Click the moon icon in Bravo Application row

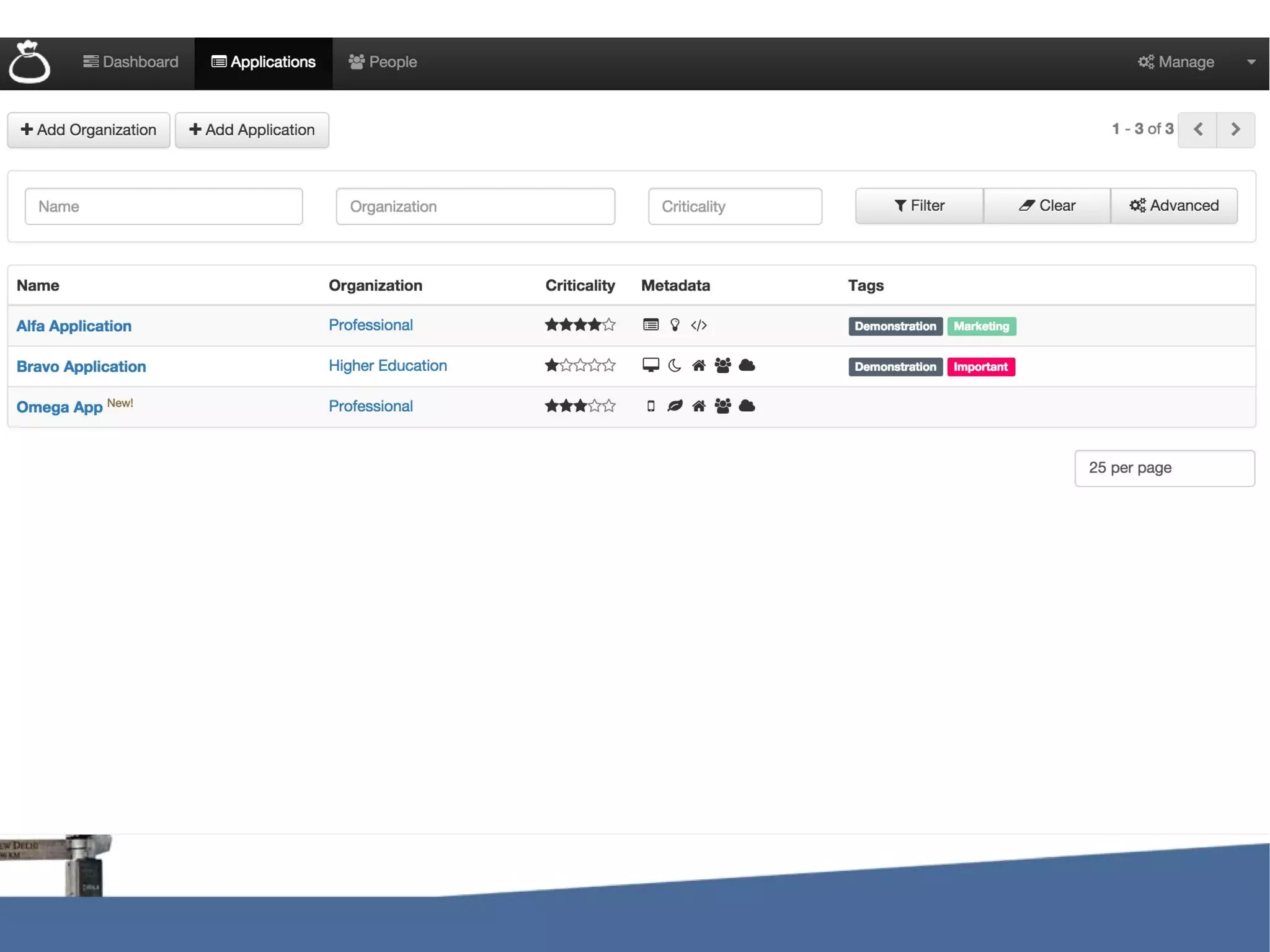coord(675,365)
